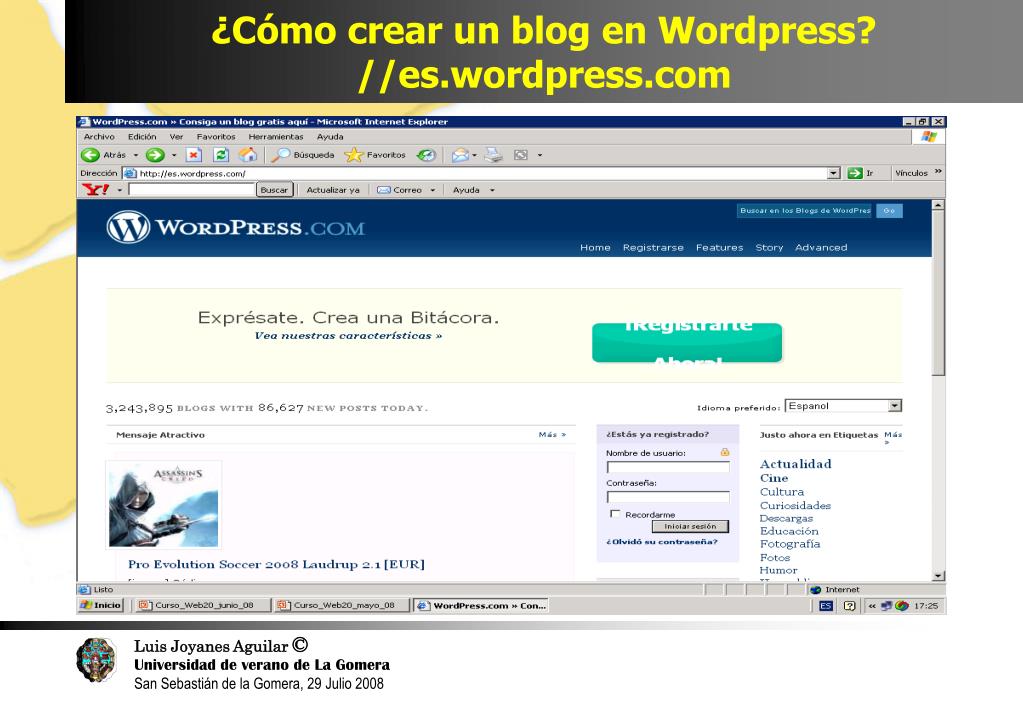Open the Forward button history dropdown

coord(174,155)
